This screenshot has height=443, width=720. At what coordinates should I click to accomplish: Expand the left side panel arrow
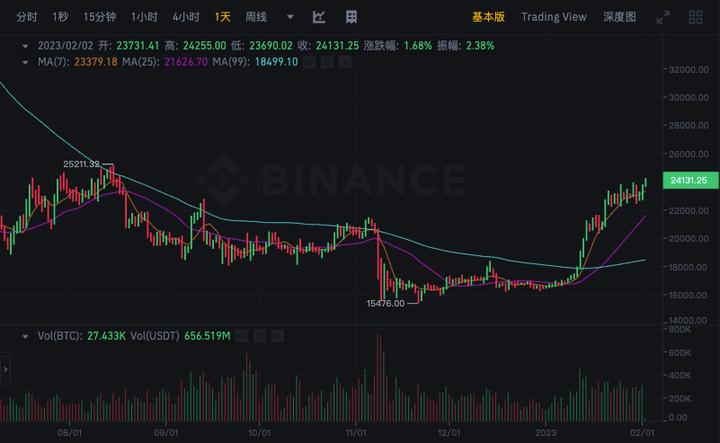click(5, 371)
